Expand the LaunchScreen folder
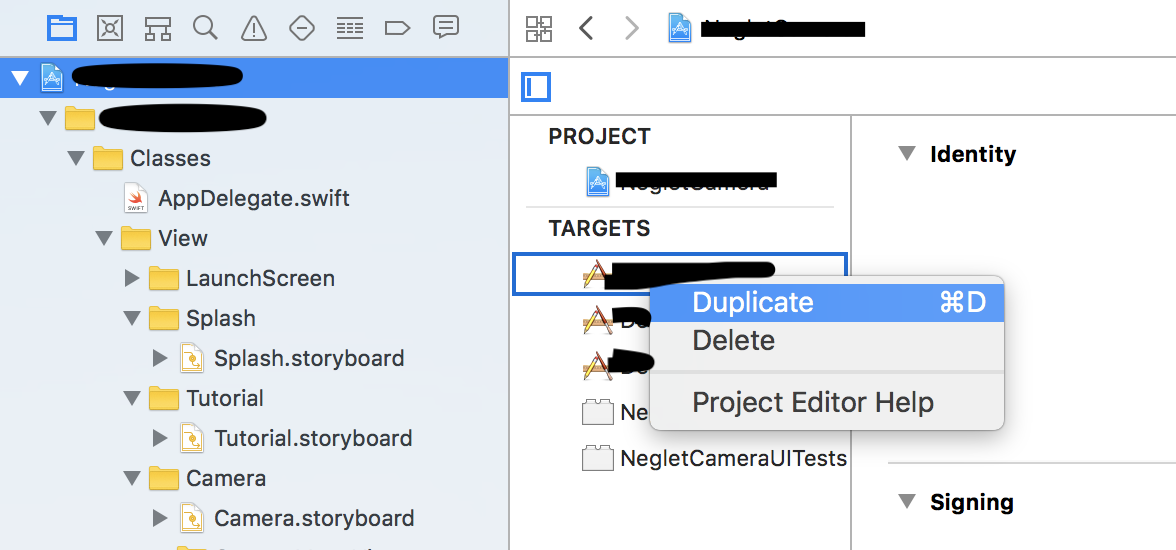 [132, 278]
